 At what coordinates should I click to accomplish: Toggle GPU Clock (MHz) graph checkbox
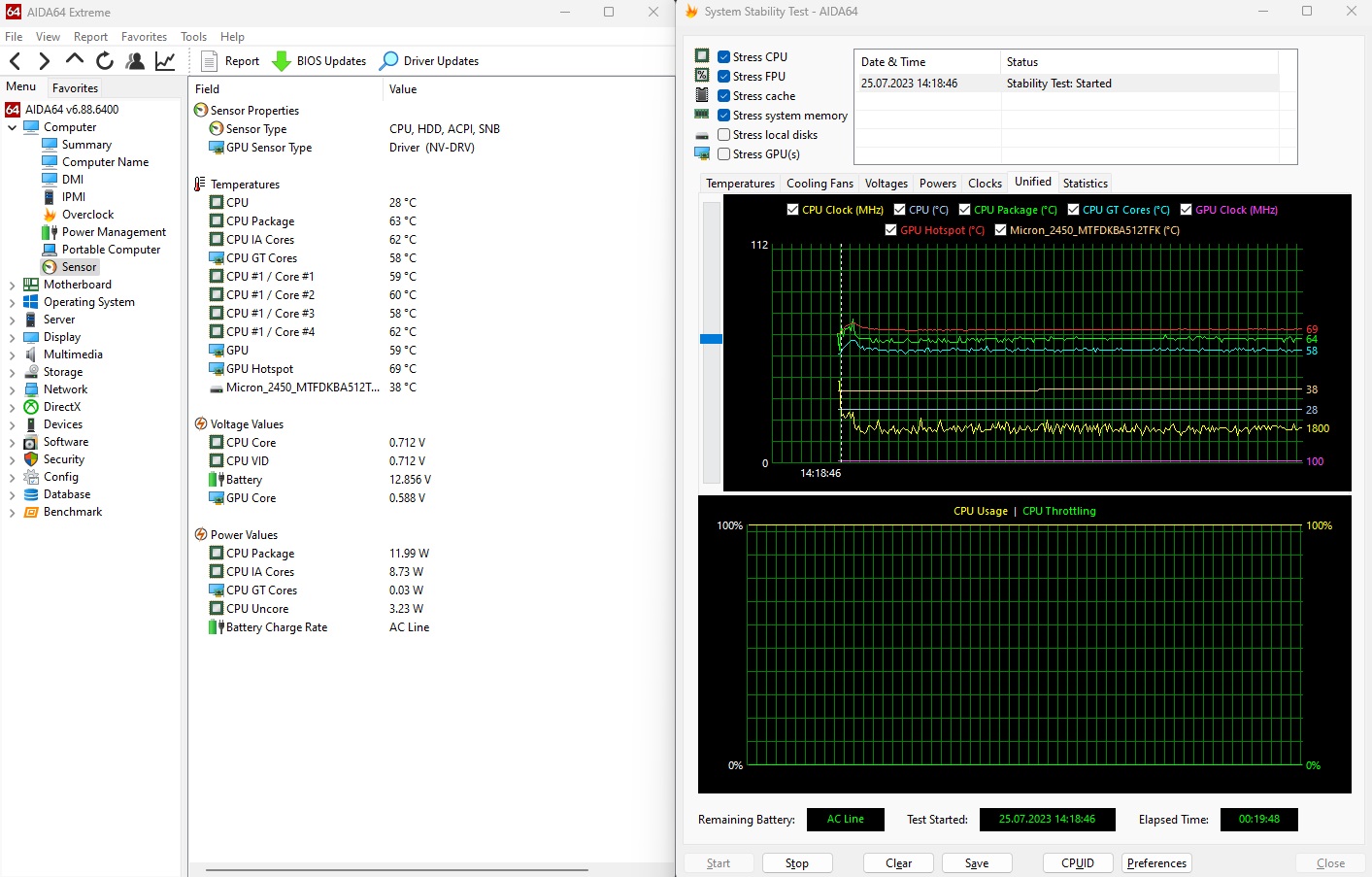(1186, 210)
